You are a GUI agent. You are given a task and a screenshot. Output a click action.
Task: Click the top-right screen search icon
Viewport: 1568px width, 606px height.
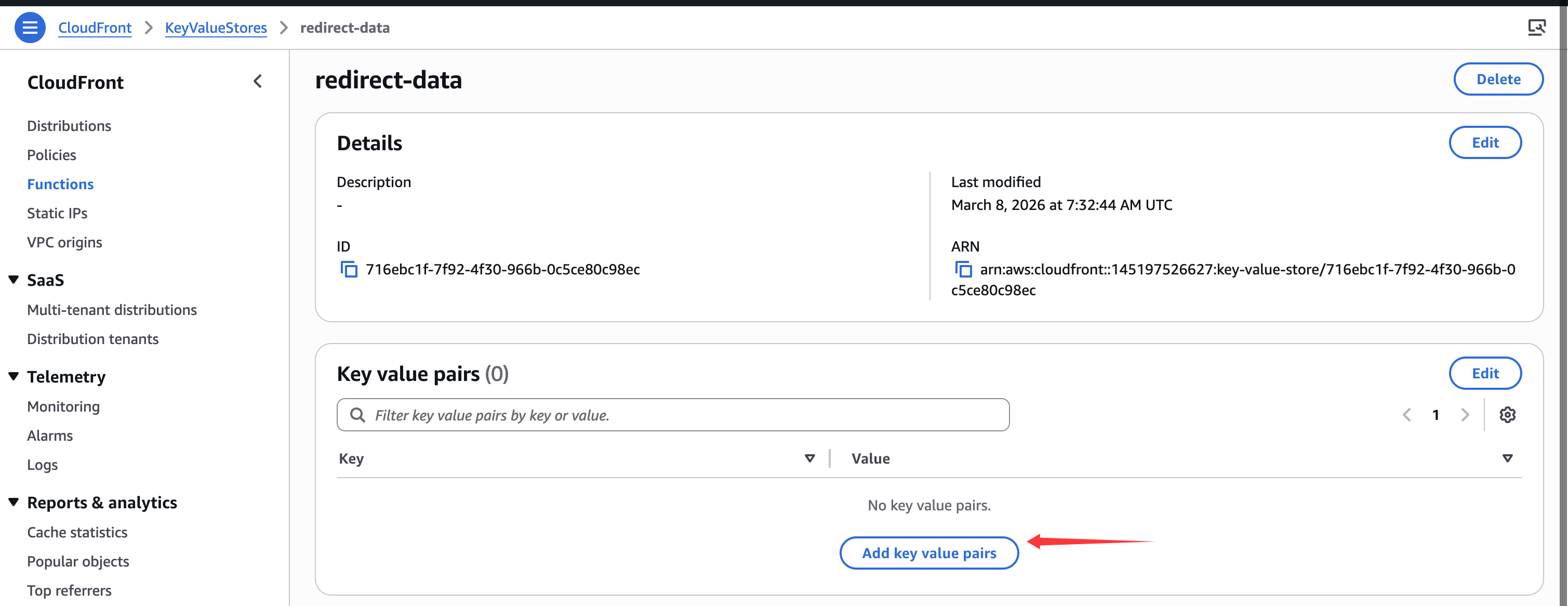click(x=1536, y=28)
